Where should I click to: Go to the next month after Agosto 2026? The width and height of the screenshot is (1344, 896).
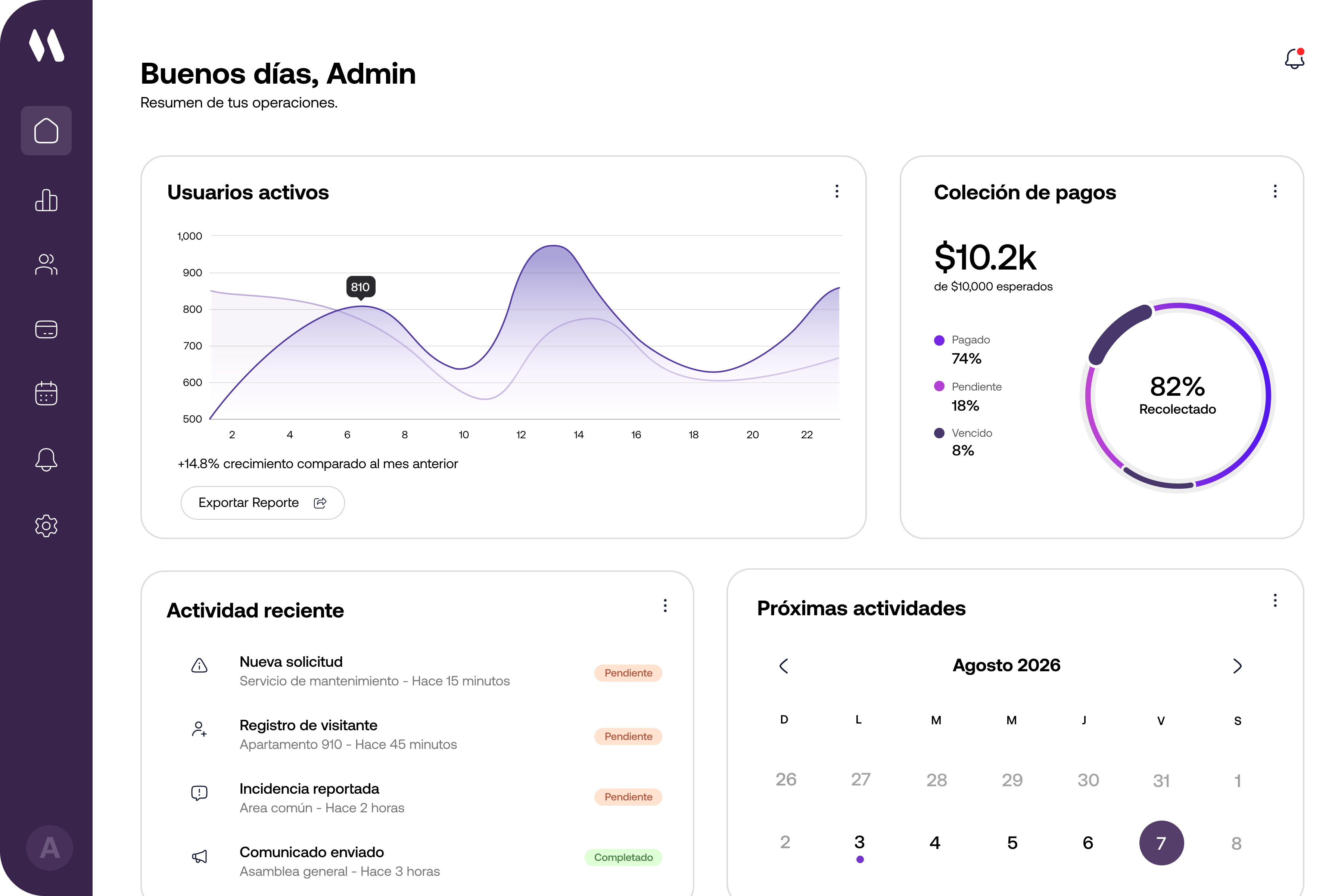(1238, 666)
